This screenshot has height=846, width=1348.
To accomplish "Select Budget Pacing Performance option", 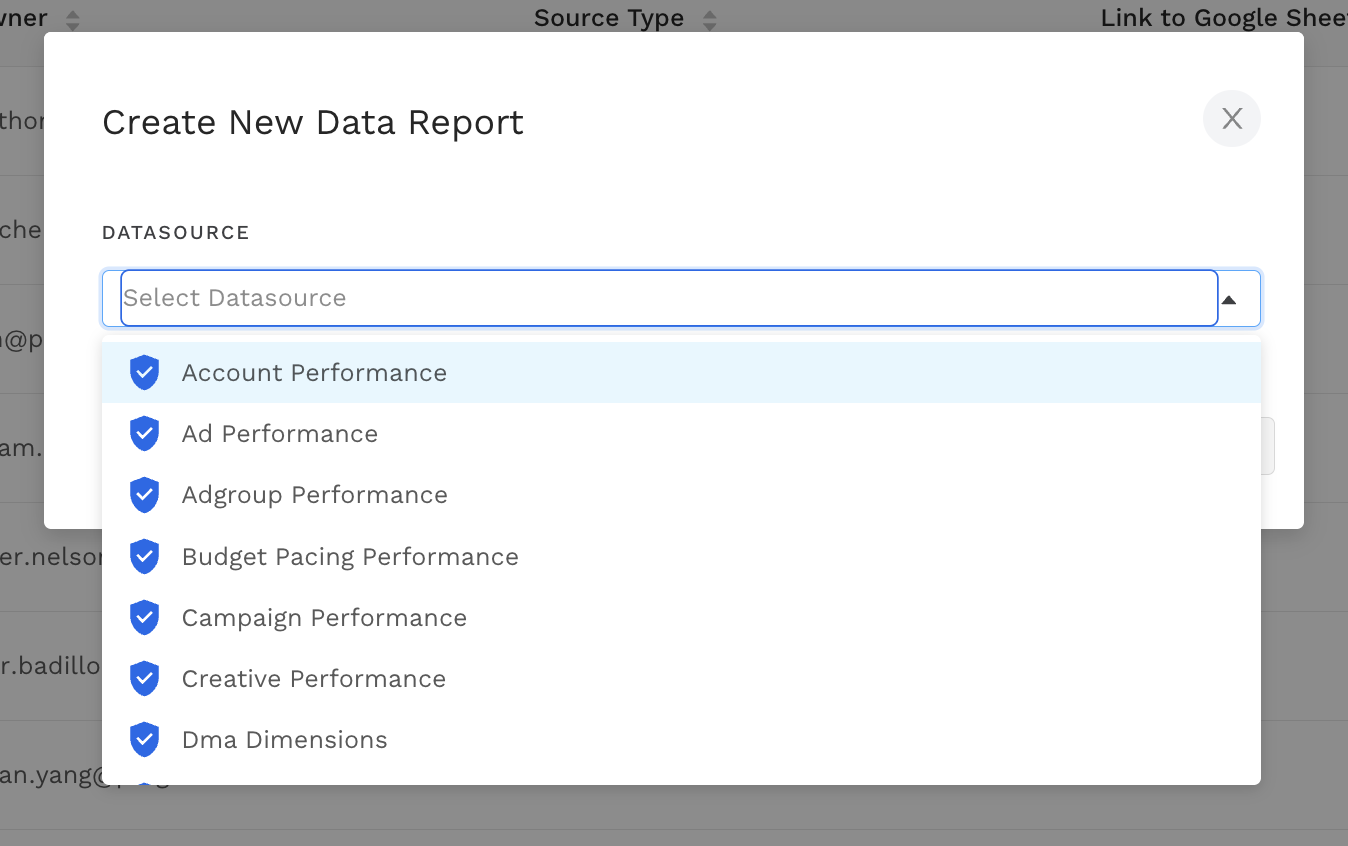I will [x=350, y=557].
